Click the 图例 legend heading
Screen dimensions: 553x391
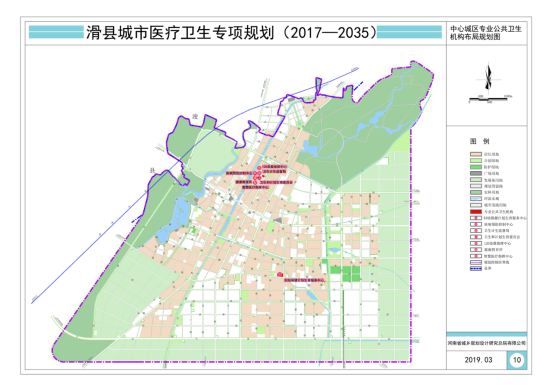pyautogui.click(x=480, y=141)
